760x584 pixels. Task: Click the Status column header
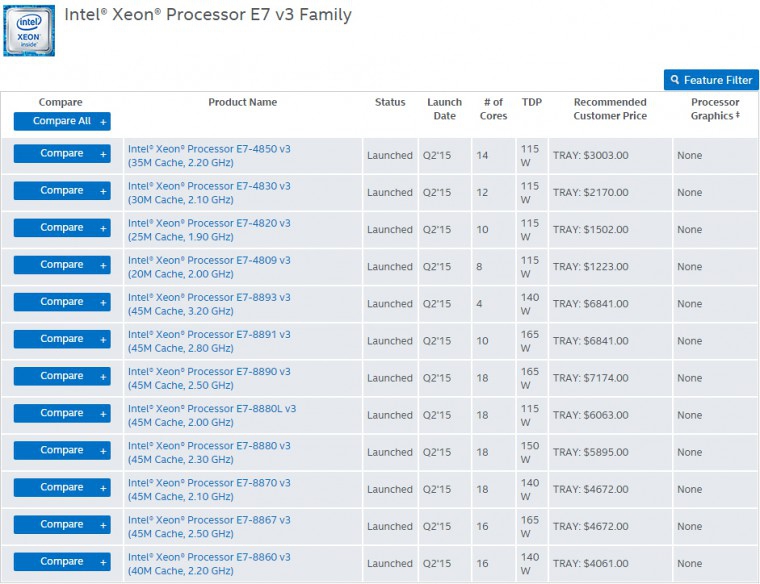click(x=390, y=102)
